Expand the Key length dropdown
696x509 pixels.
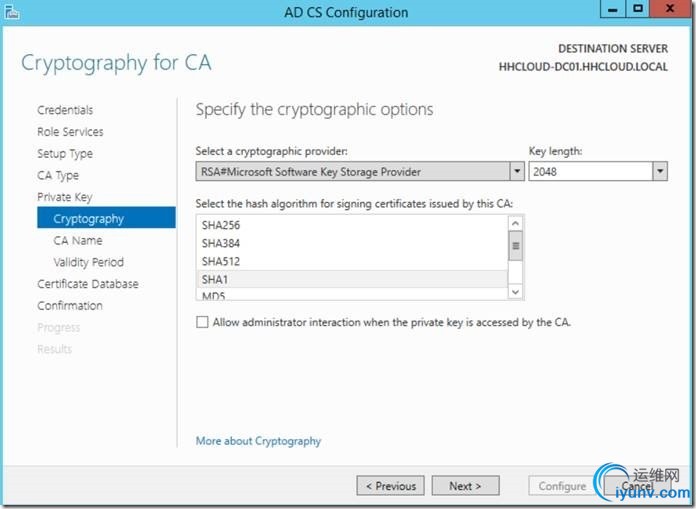pos(660,172)
